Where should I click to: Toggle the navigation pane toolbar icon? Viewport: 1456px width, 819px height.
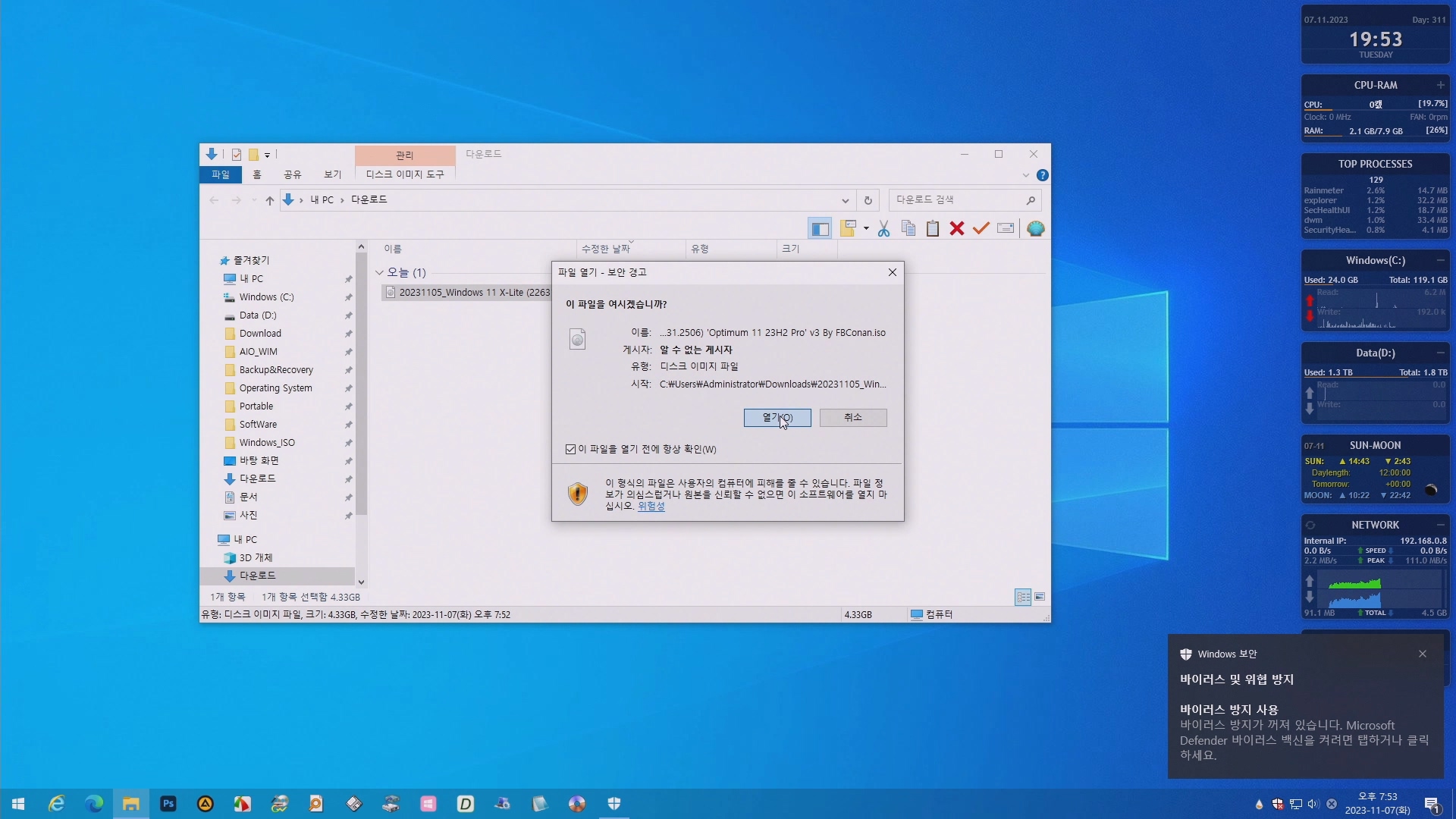point(820,229)
